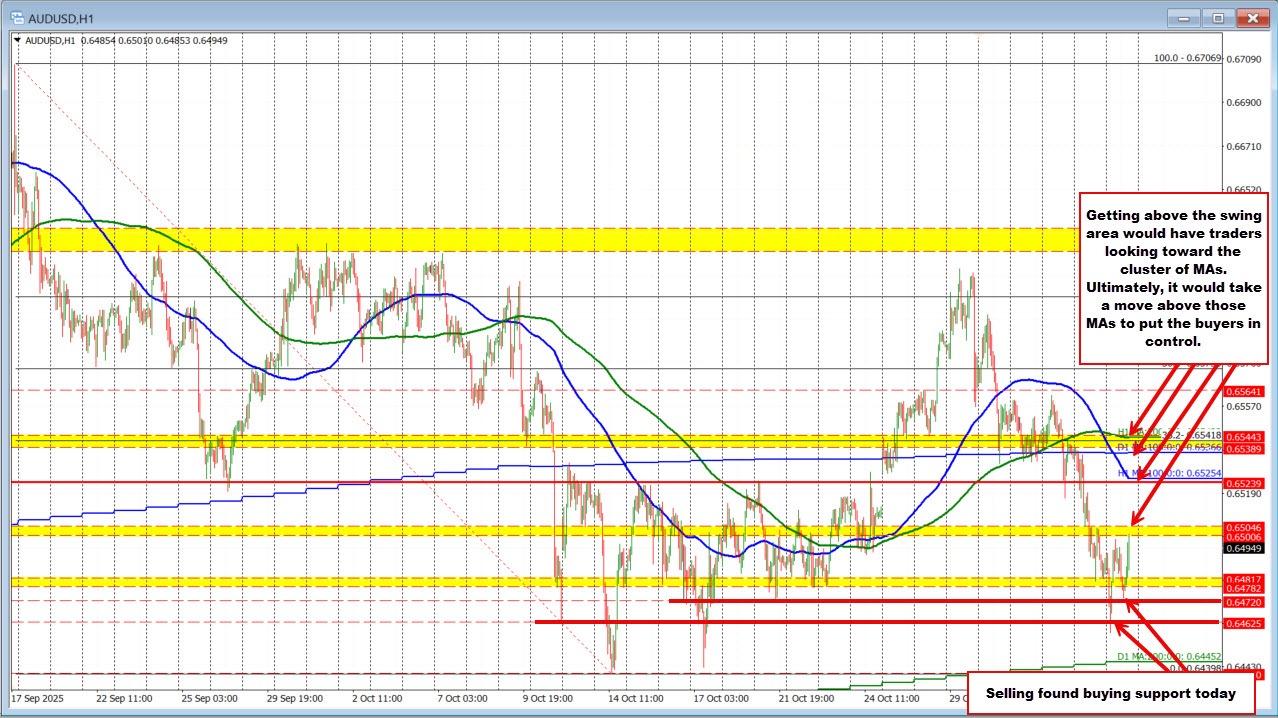Click the '17 Sep 2025' label on time axis
The height and width of the screenshot is (718, 1278).
coord(41,699)
